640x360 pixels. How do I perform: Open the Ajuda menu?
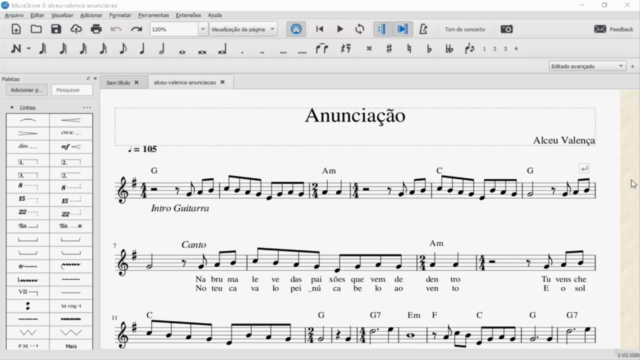(215, 15)
